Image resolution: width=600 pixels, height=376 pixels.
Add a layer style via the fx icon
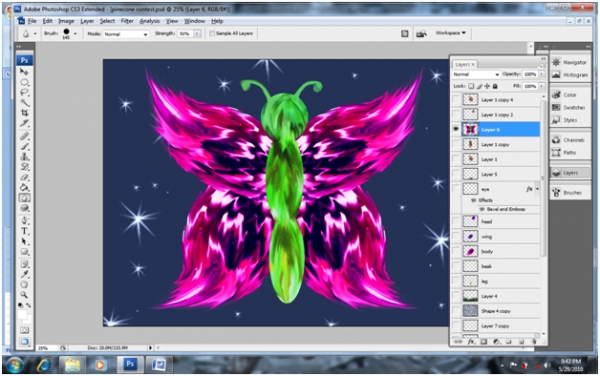[x=471, y=342]
